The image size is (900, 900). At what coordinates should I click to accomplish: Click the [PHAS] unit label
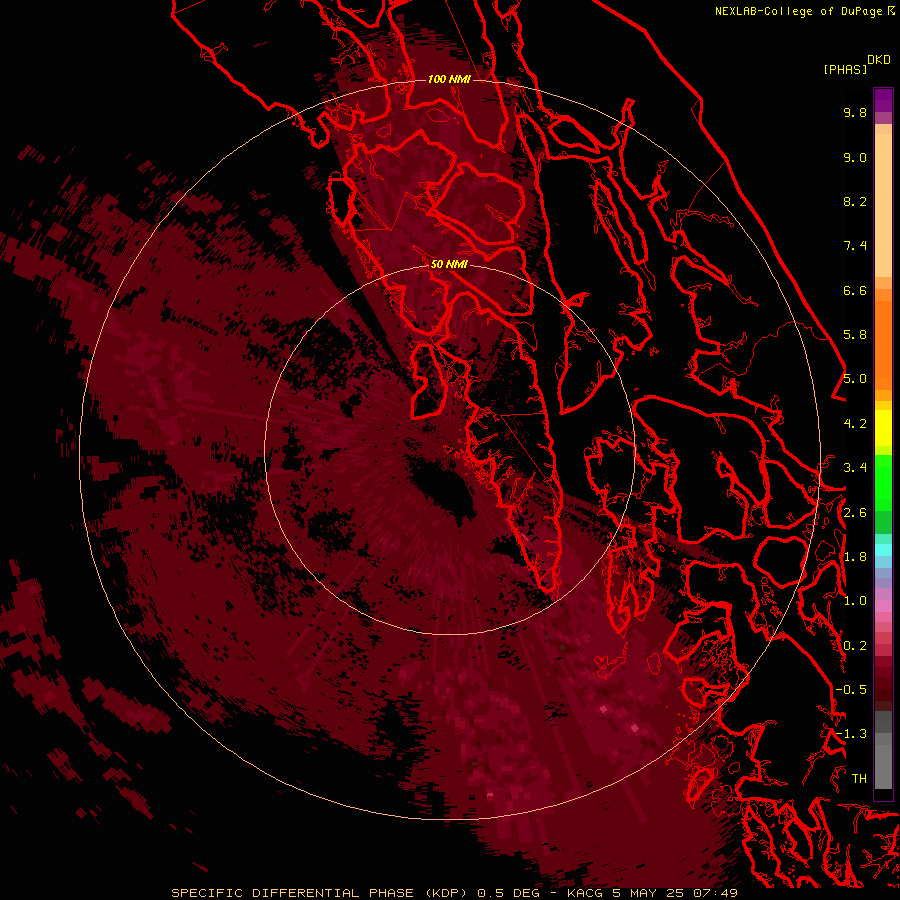(x=845, y=69)
